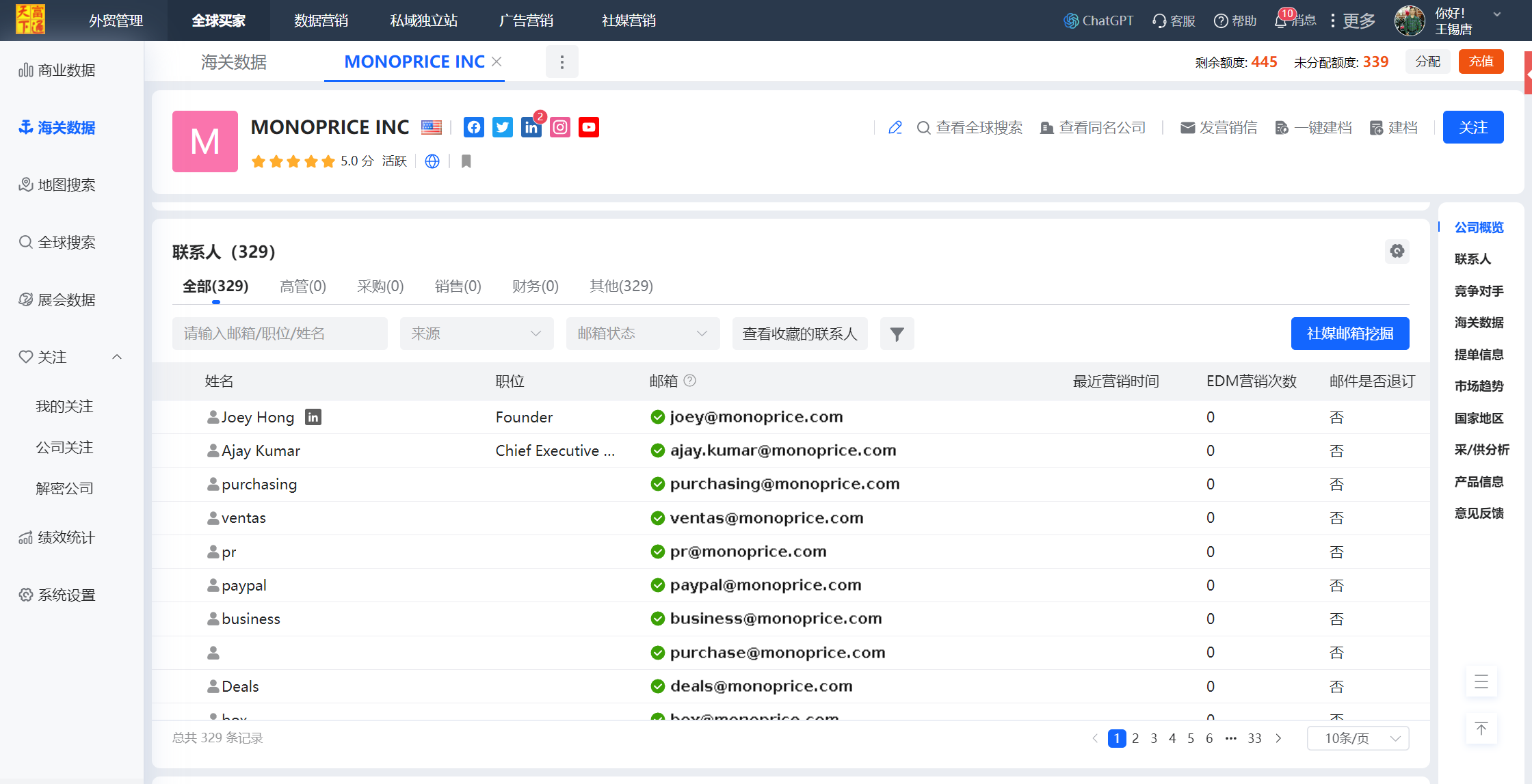1532x784 pixels.
Task: Select the 销售(0) contacts tab
Action: coord(458,286)
